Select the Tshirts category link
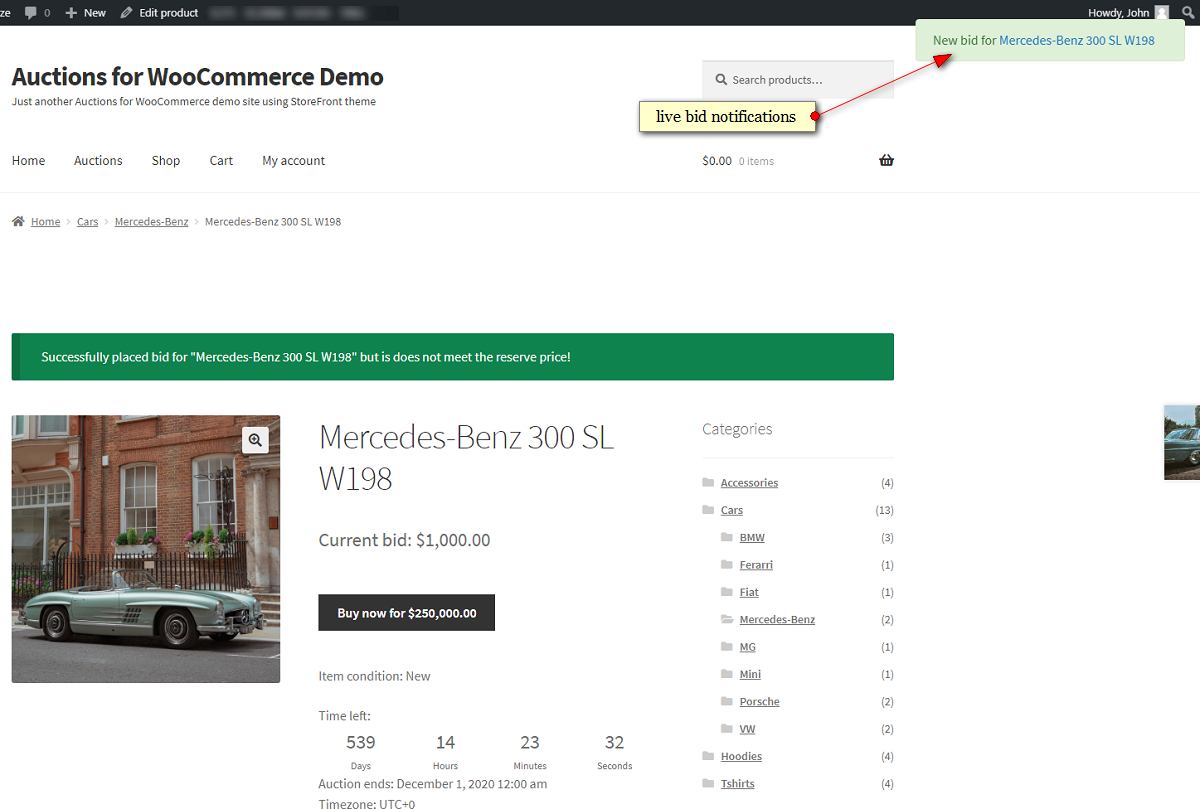Viewport: 1200px width, 809px height. coord(737,783)
